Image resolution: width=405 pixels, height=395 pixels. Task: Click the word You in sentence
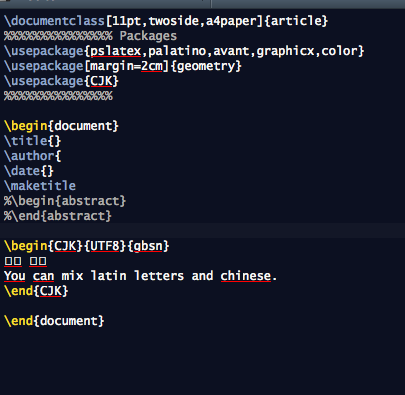pos(15,276)
